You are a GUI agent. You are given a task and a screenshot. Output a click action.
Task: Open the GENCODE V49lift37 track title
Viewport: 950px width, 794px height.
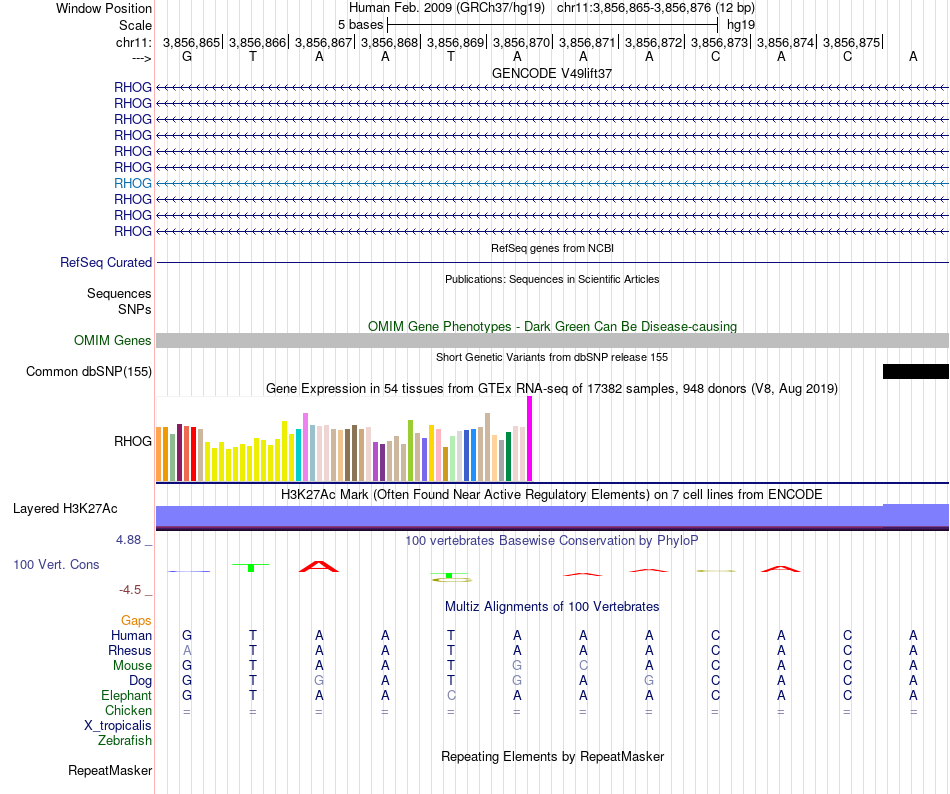(x=552, y=73)
